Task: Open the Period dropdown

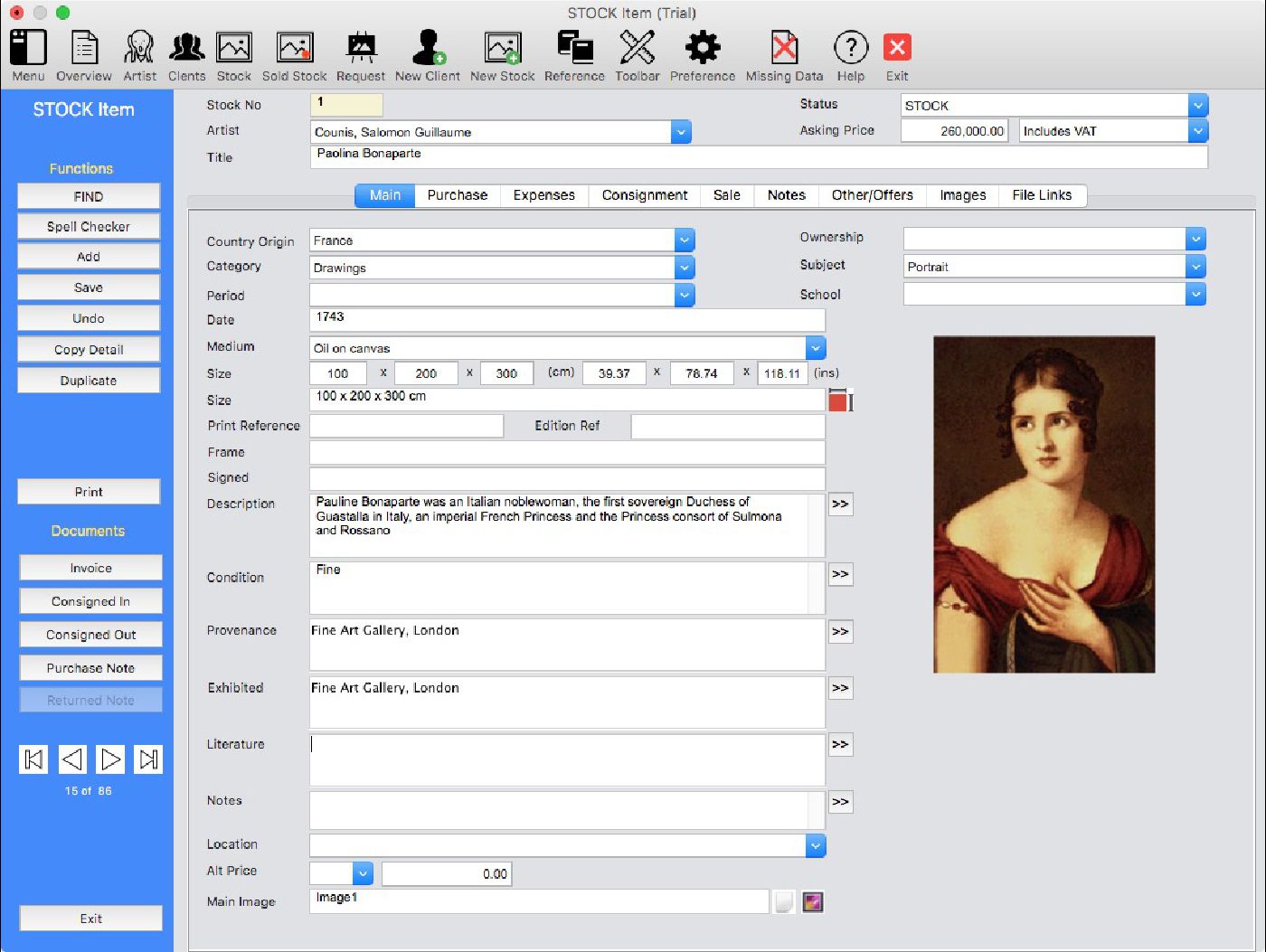Action: [x=685, y=295]
